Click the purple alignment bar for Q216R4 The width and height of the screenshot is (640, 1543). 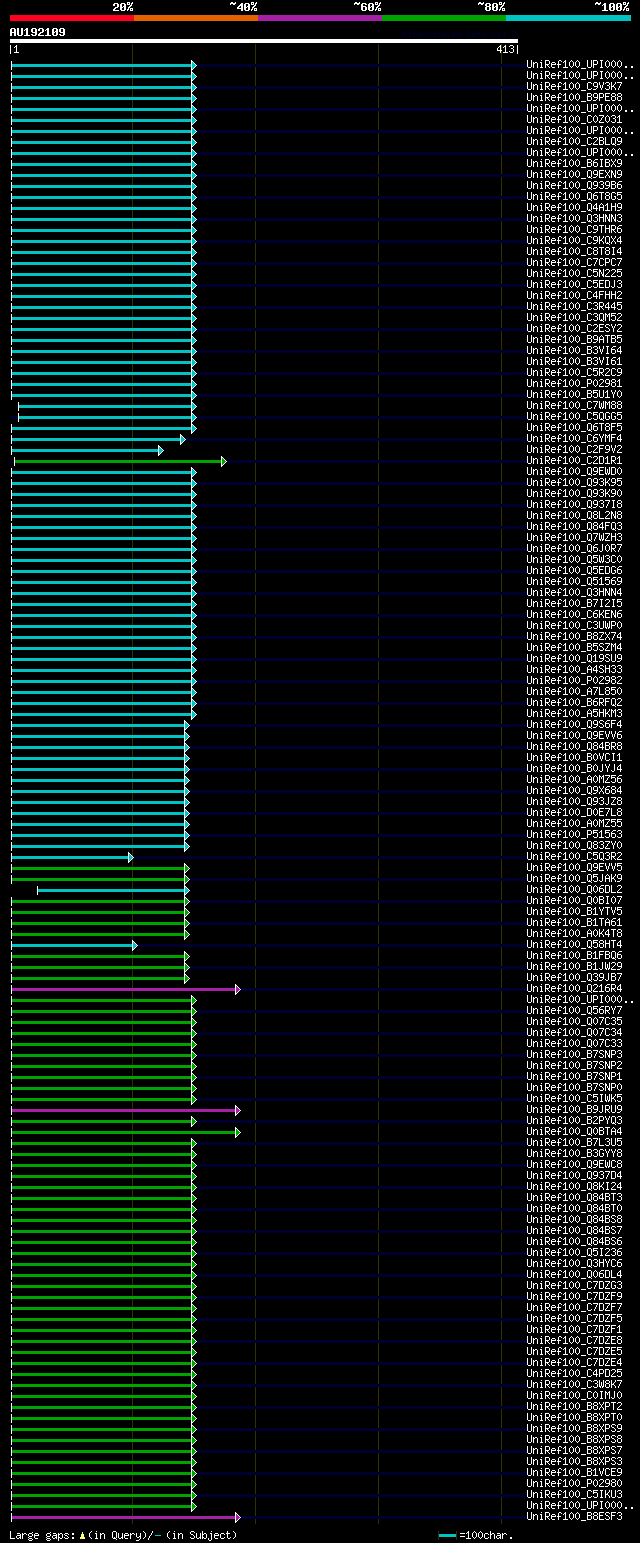coord(126,989)
